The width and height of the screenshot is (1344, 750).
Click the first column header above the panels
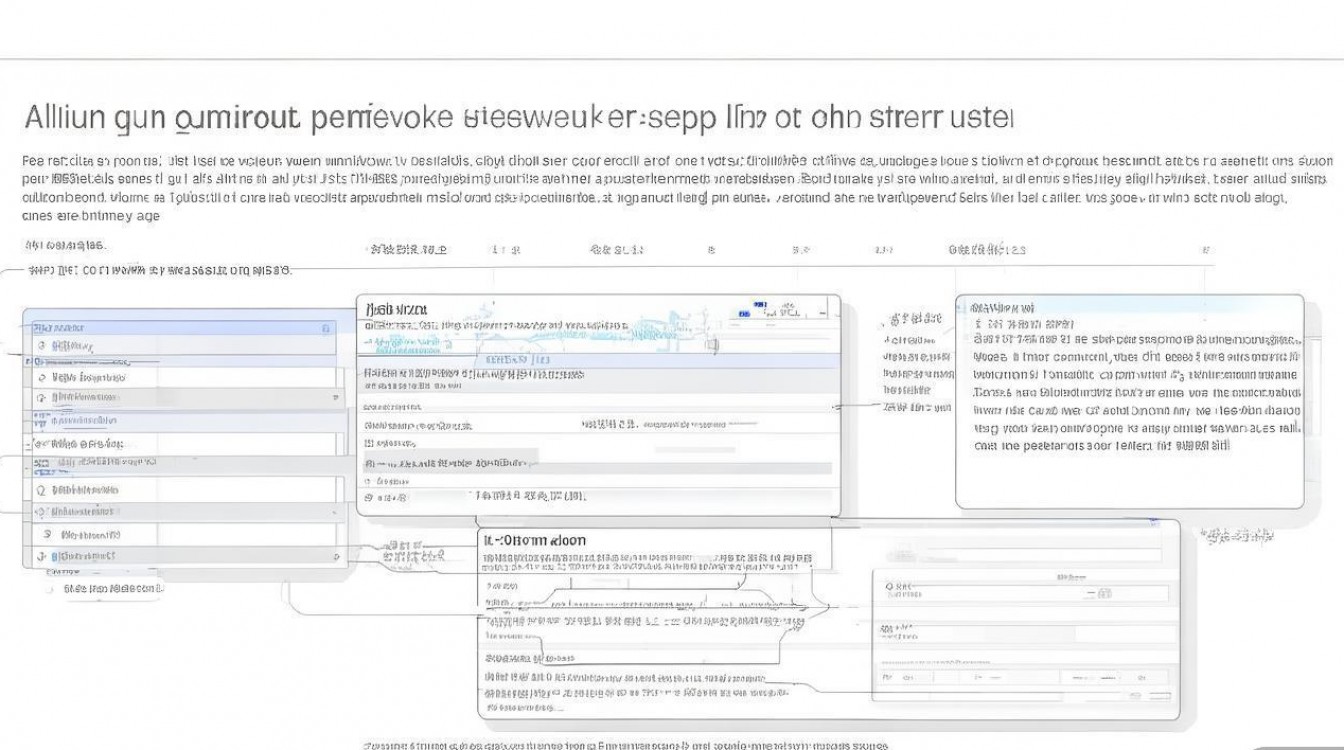tap(65, 245)
